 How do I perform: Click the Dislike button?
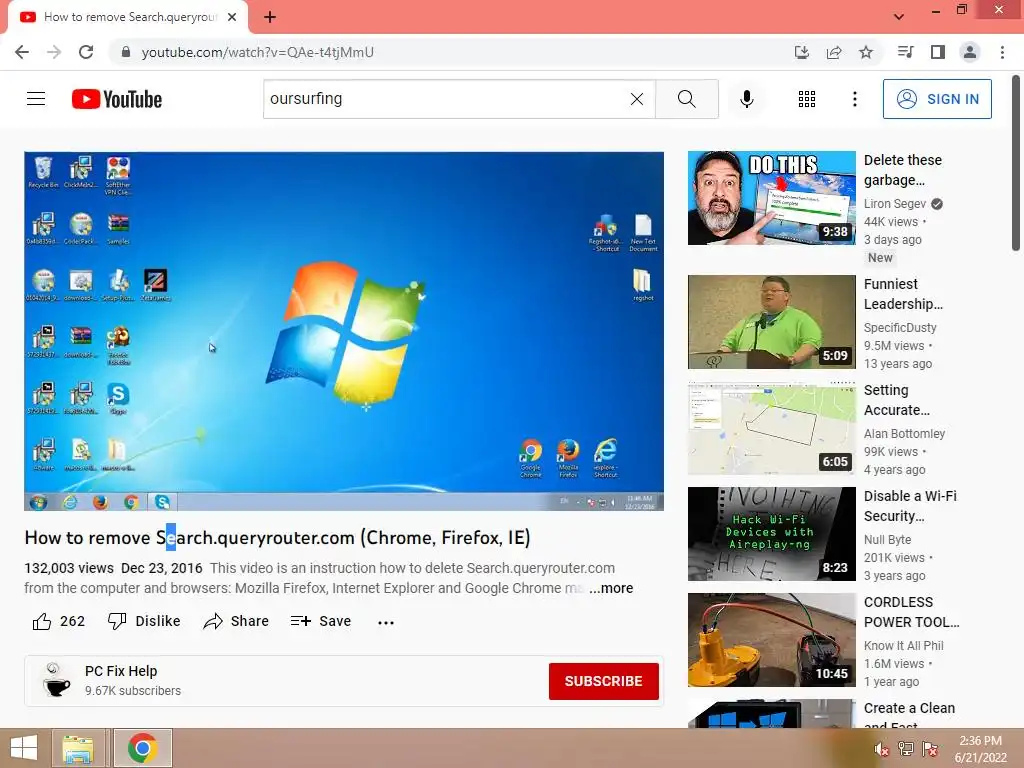pyautogui.click(x=144, y=621)
